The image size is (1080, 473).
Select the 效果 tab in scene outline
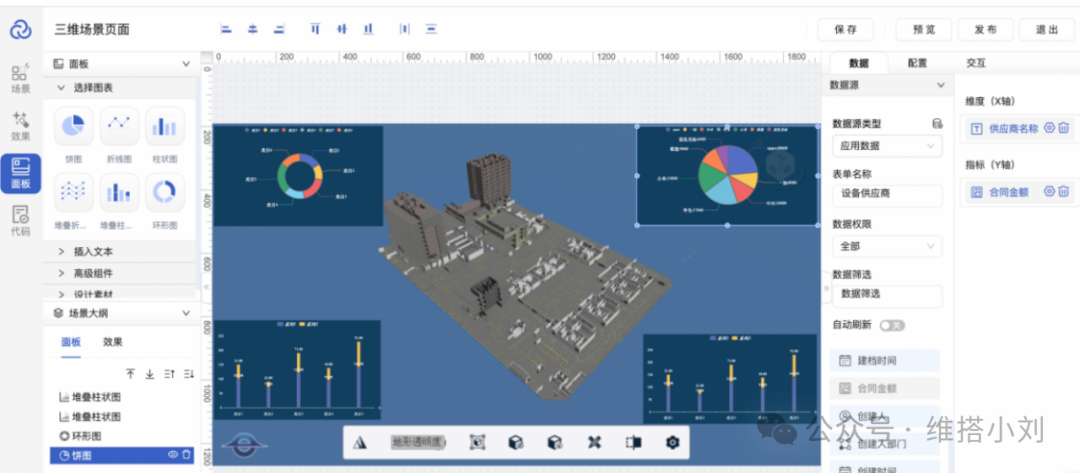click(113, 342)
